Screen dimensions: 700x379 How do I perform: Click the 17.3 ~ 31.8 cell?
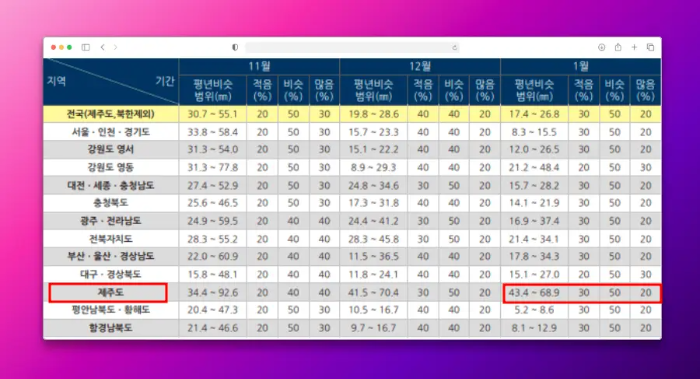tap(374, 203)
